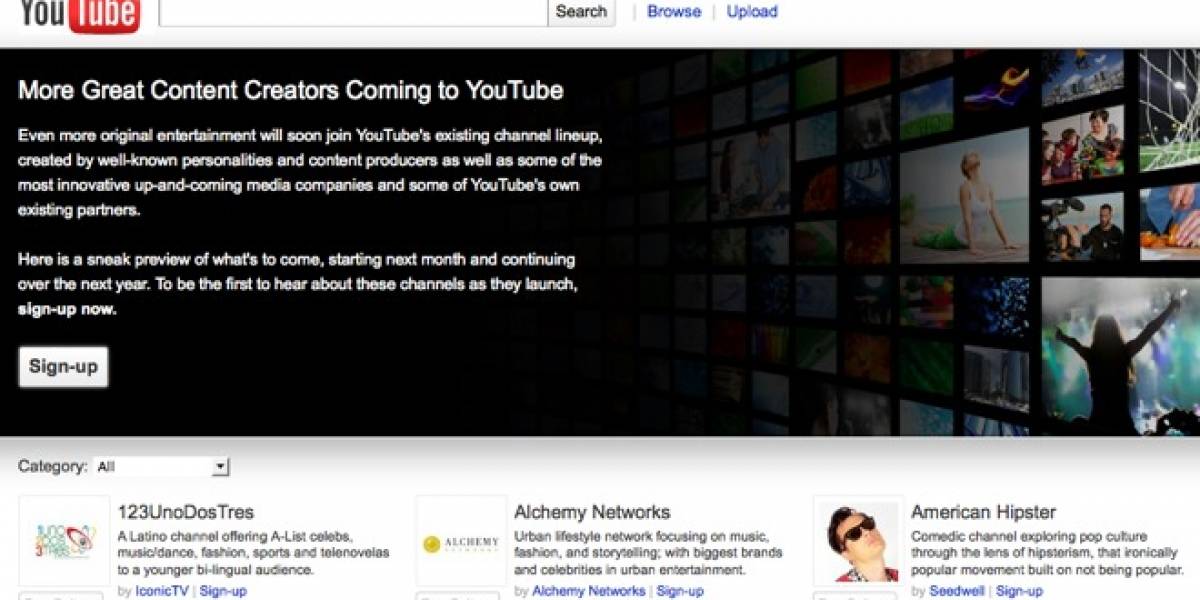Open the Upload link

[x=752, y=12]
